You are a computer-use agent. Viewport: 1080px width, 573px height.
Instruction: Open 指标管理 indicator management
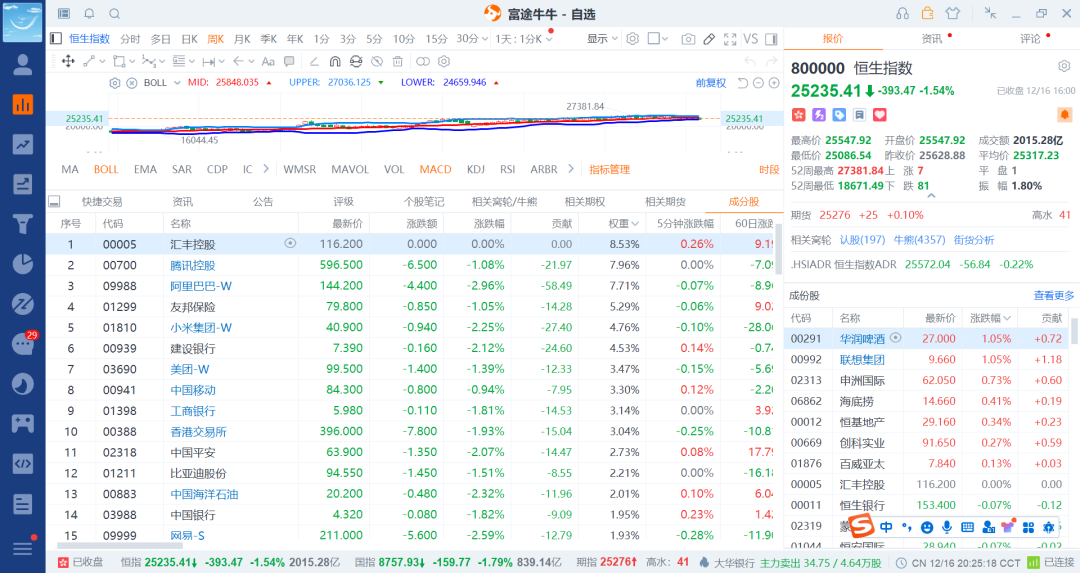(610, 169)
